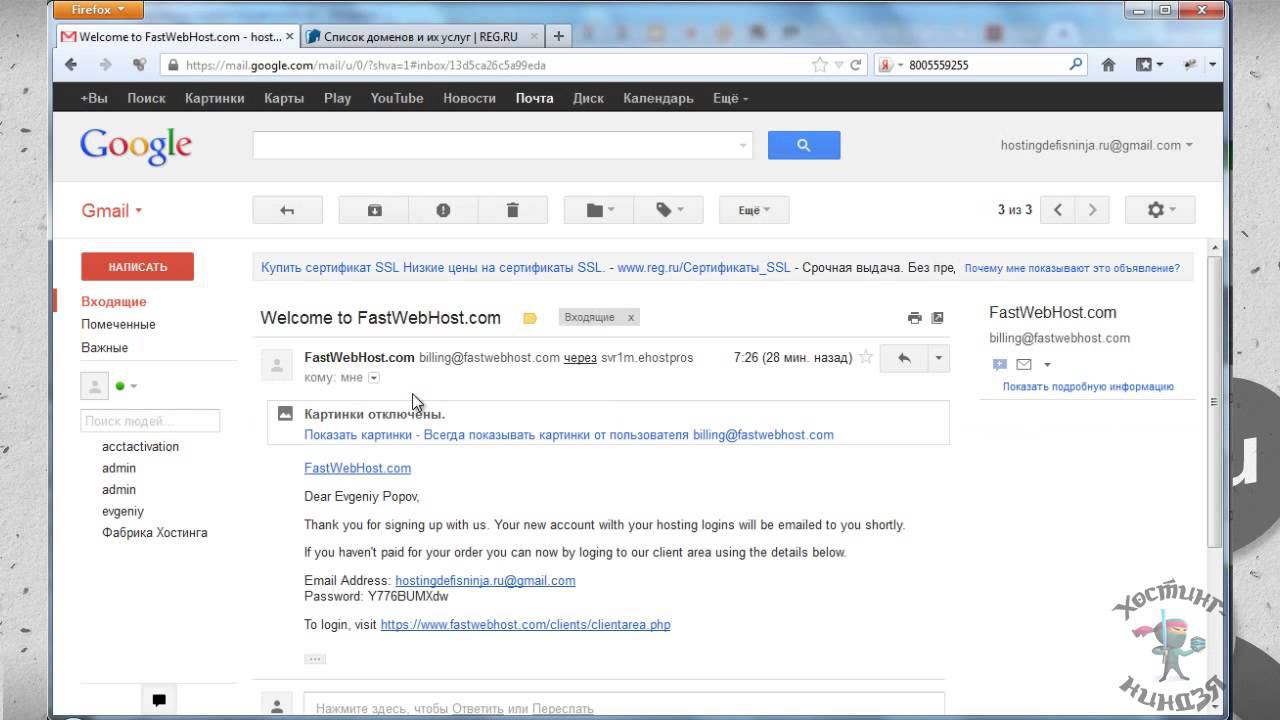The height and width of the screenshot is (720, 1280).
Task: Go to newer message arrow
Action: tap(1058, 210)
